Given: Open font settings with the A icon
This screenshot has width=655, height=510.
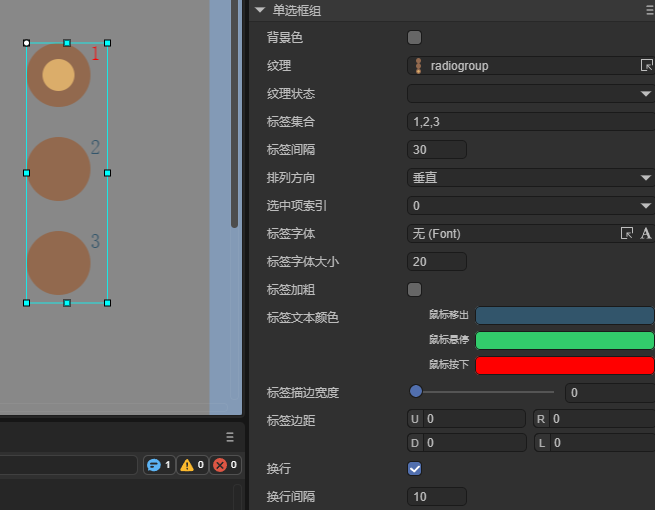Looking at the screenshot, I should (x=646, y=233).
